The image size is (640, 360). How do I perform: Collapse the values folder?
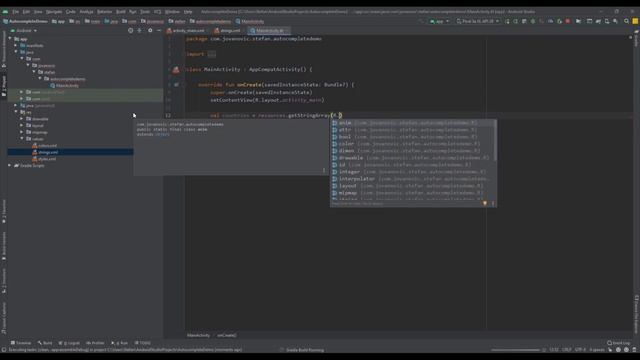pyautogui.click(x=22, y=139)
